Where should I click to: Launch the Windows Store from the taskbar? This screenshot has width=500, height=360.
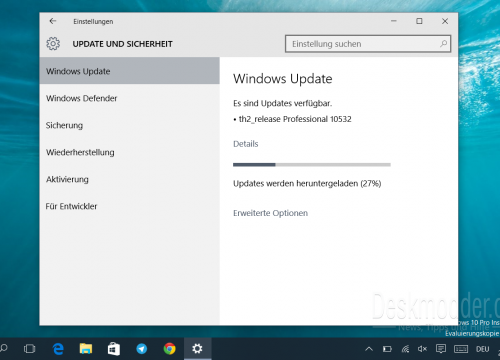point(114,349)
